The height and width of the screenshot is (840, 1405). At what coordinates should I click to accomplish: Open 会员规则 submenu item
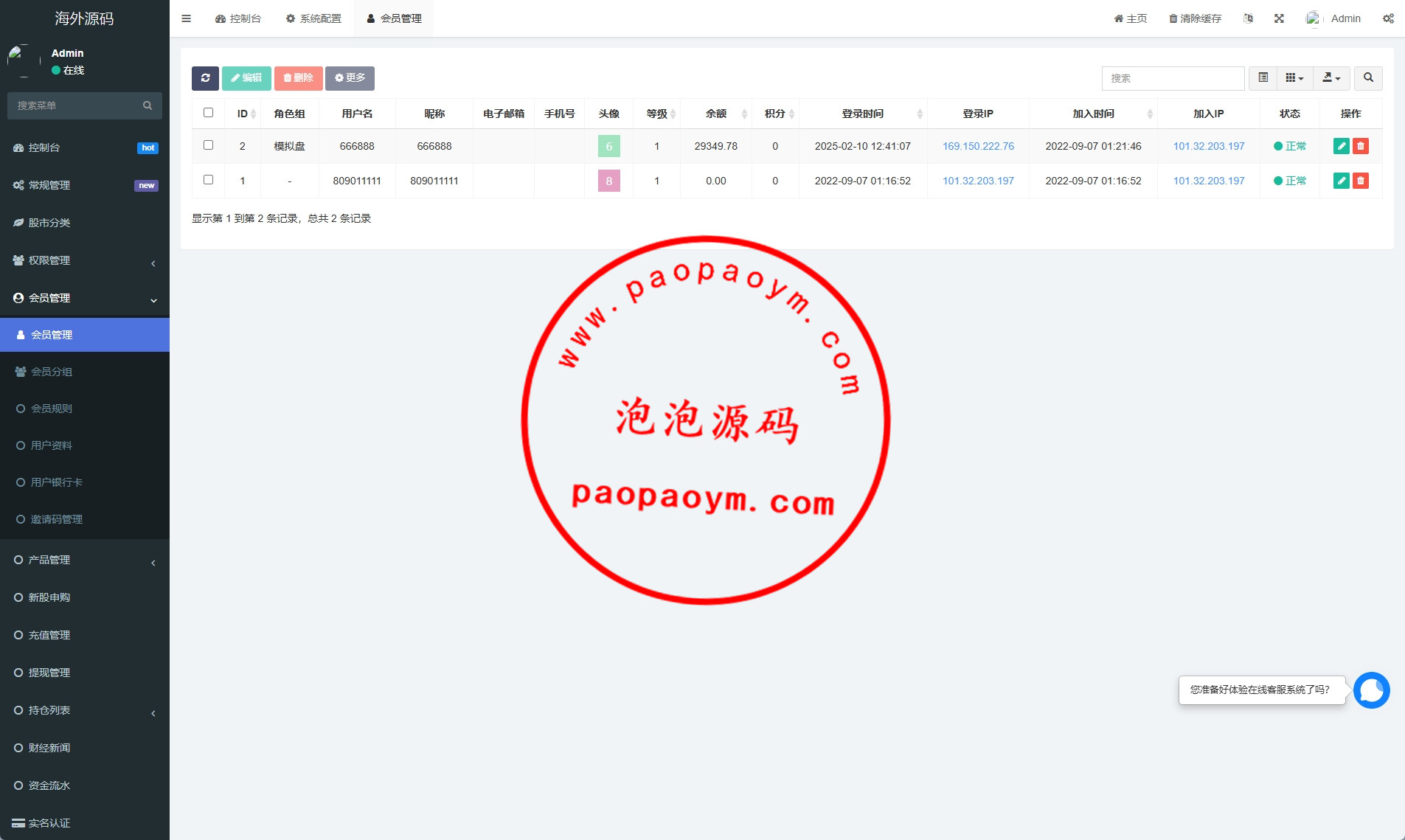[85, 409]
